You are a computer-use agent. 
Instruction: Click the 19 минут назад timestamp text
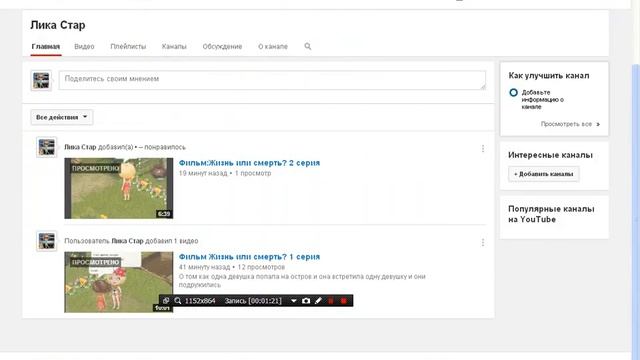pos(203,173)
